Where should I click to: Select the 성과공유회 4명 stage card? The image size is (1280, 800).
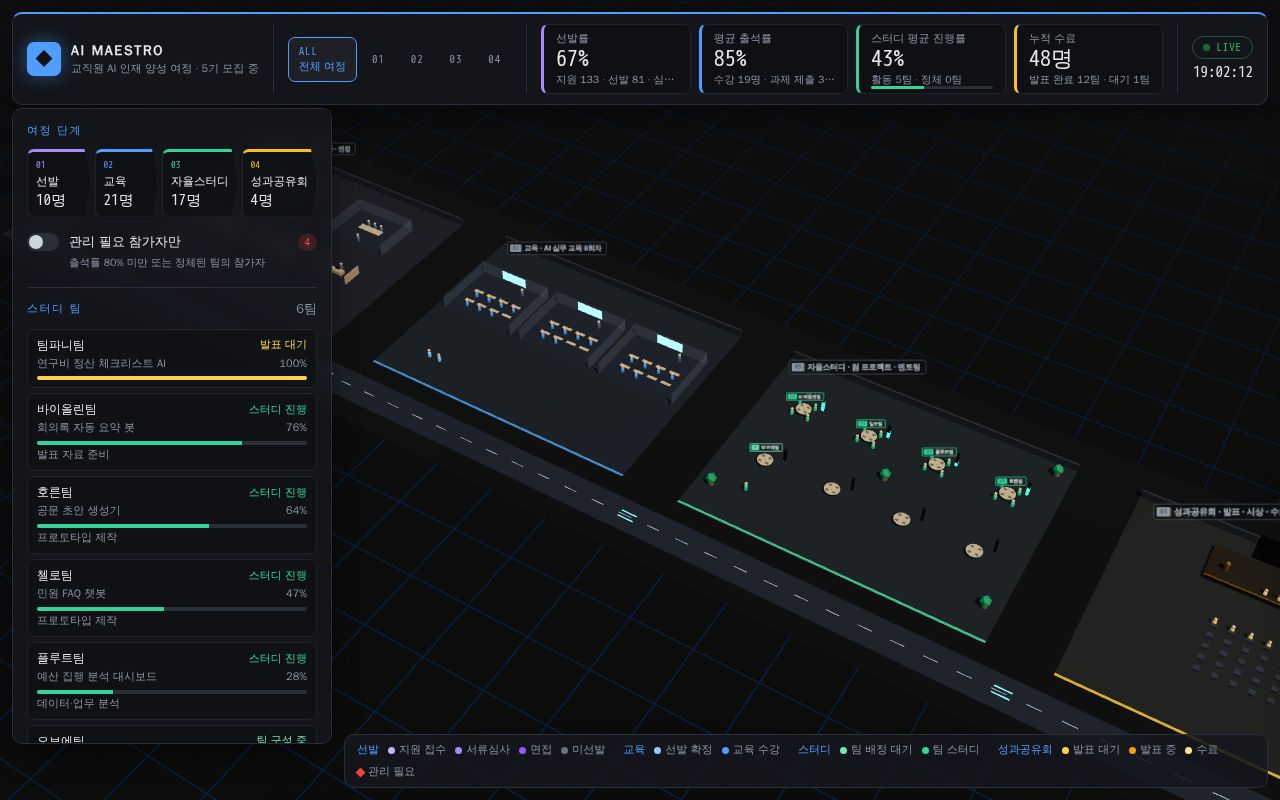tap(278, 183)
